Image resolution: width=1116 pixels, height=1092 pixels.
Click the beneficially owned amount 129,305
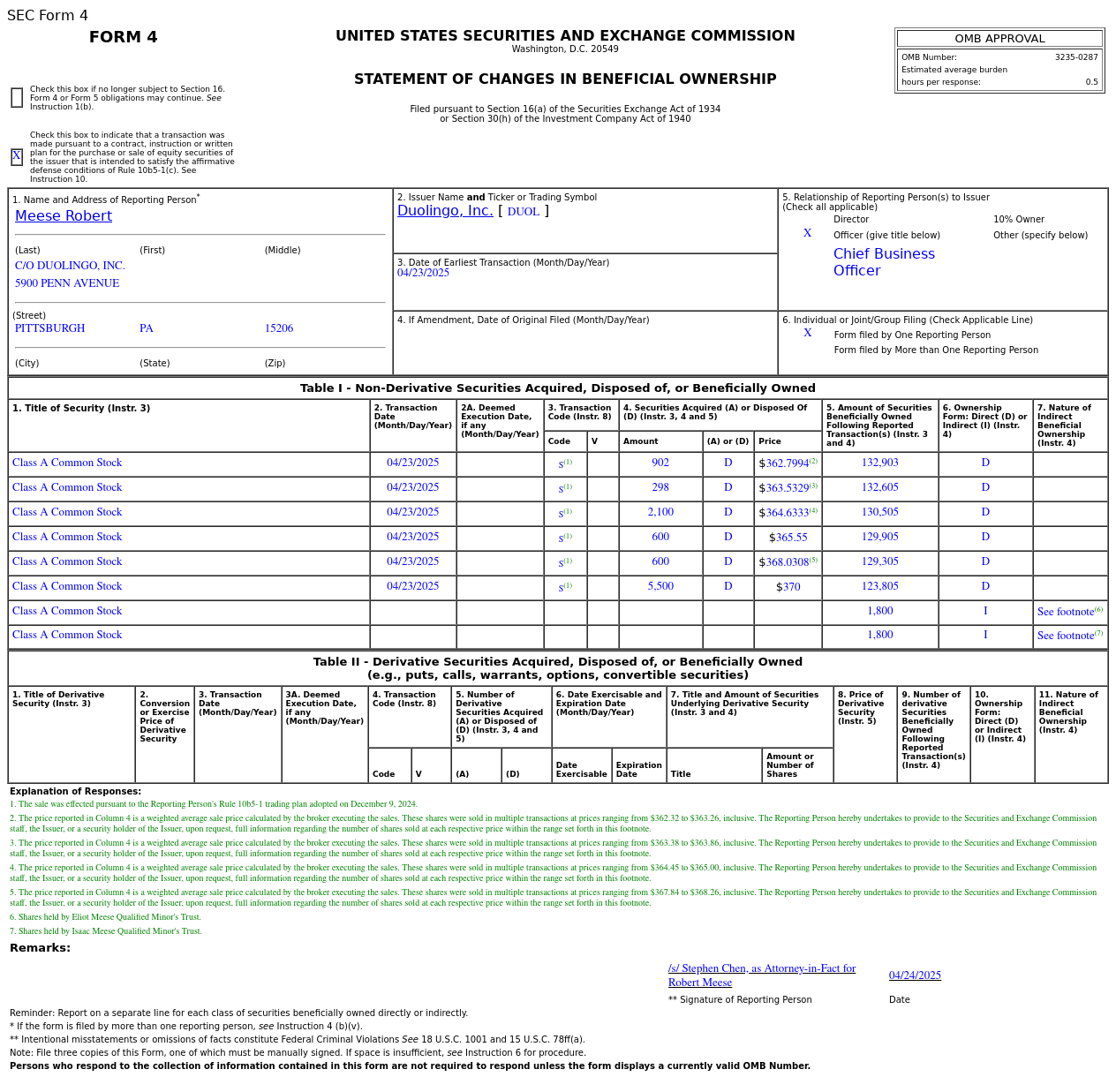pos(880,561)
